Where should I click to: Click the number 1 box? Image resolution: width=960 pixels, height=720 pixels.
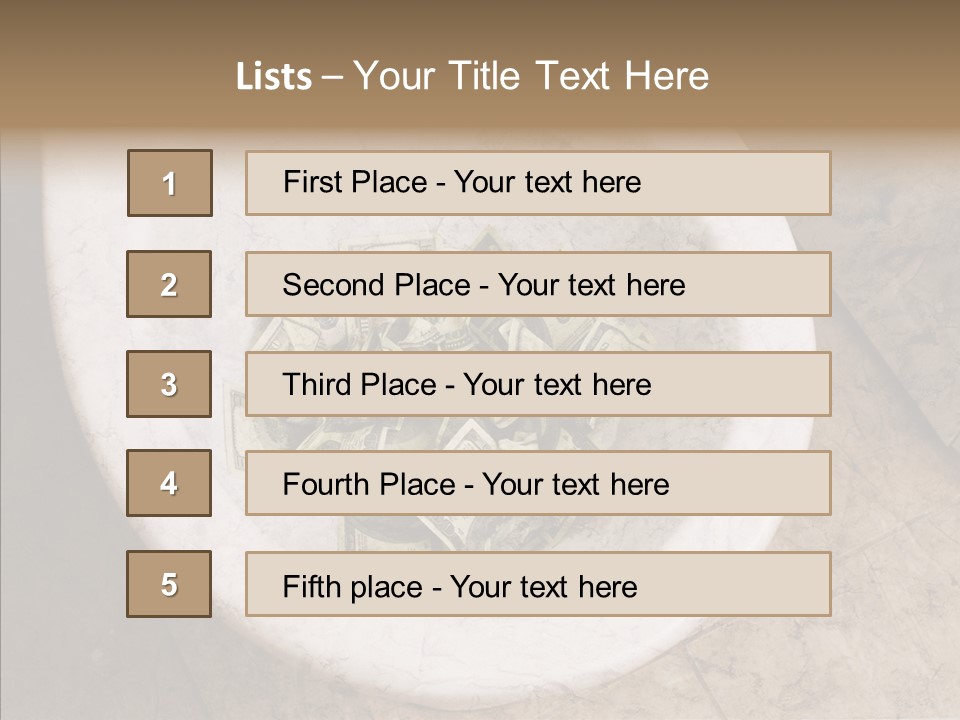click(x=170, y=183)
